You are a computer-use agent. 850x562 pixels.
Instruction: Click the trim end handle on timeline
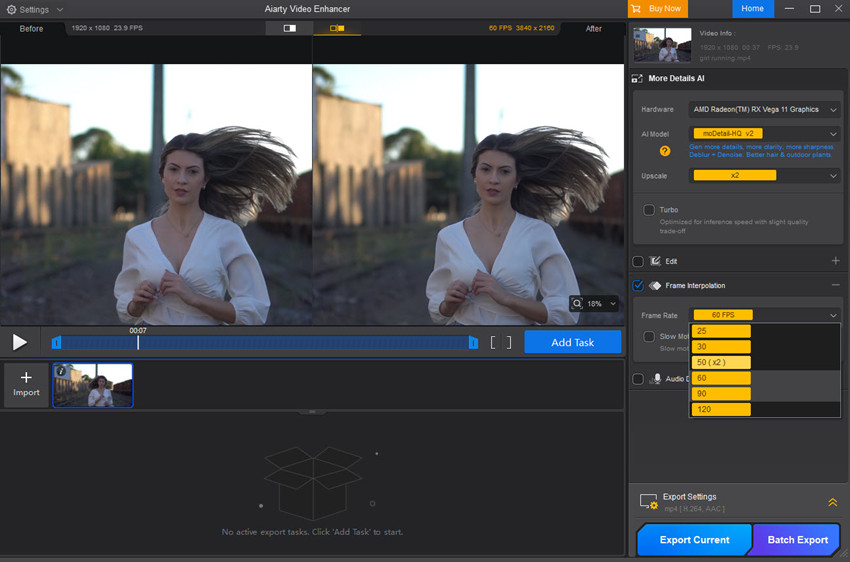click(x=473, y=343)
